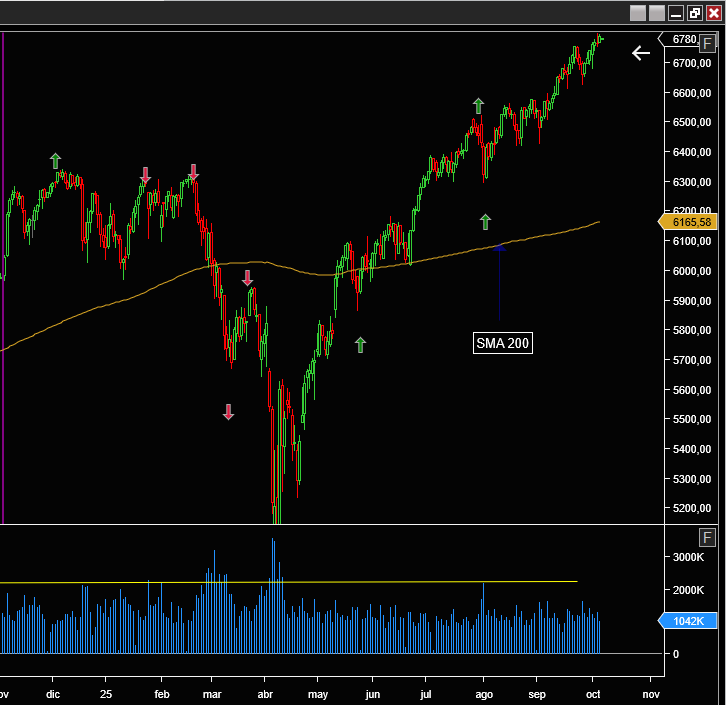The width and height of the screenshot is (726, 705).
Task: Minimize the chart window
Action: [x=676, y=13]
